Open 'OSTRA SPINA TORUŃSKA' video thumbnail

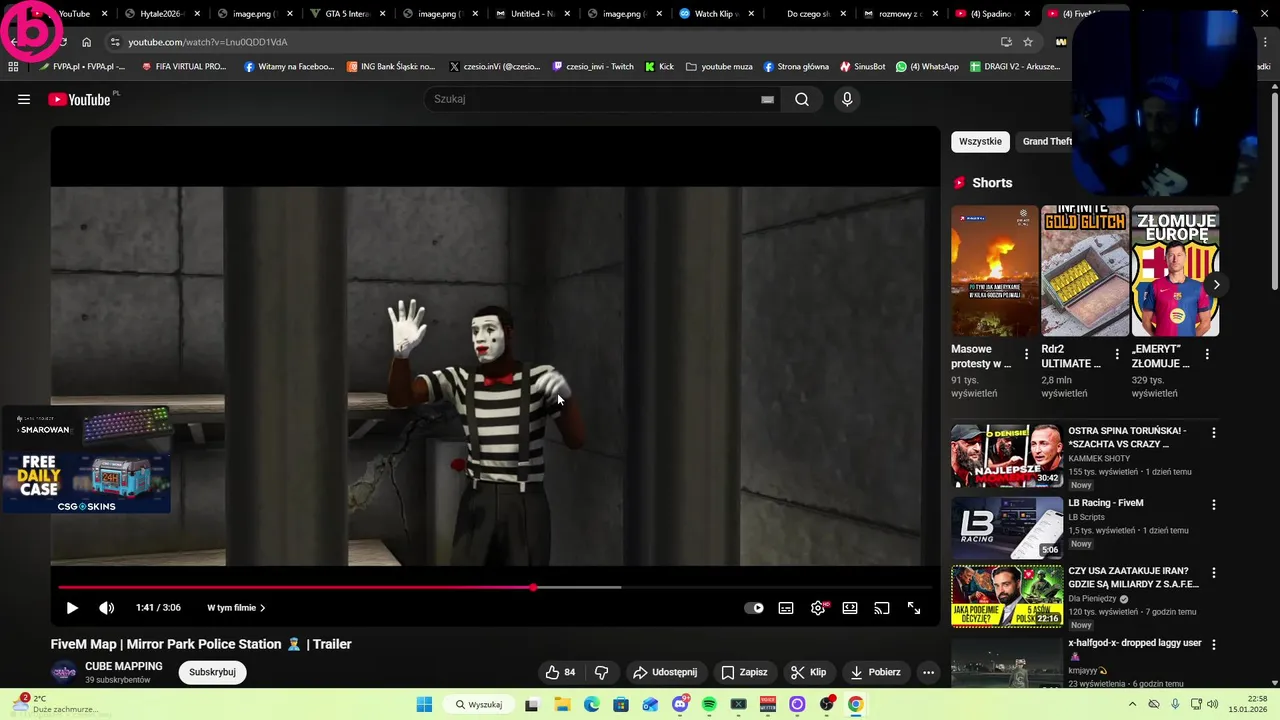coord(1007,455)
